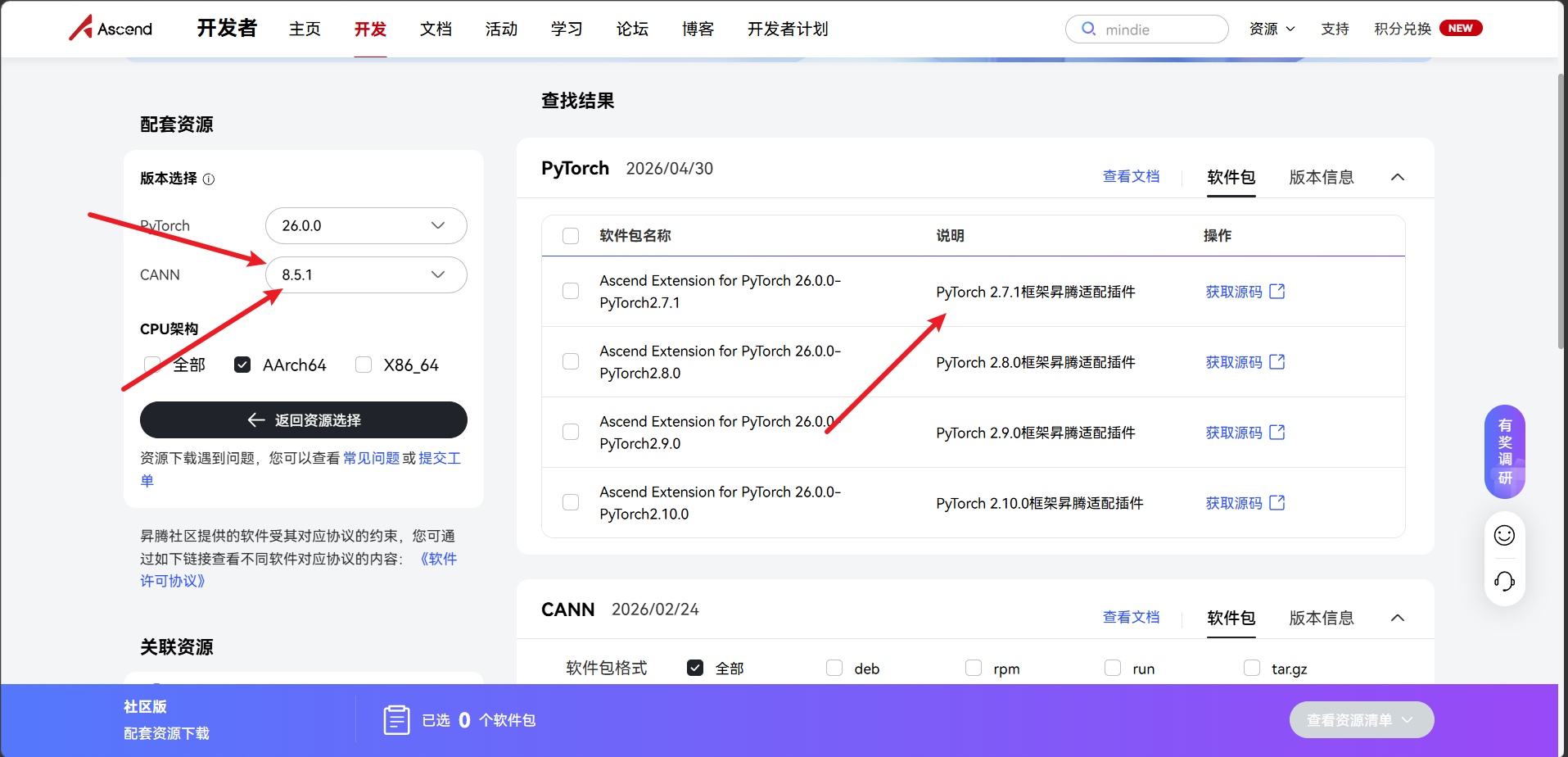Switch to PyTorch 版本信息 tab
The width and height of the screenshot is (1568, 757).
tap(1322, 177)
